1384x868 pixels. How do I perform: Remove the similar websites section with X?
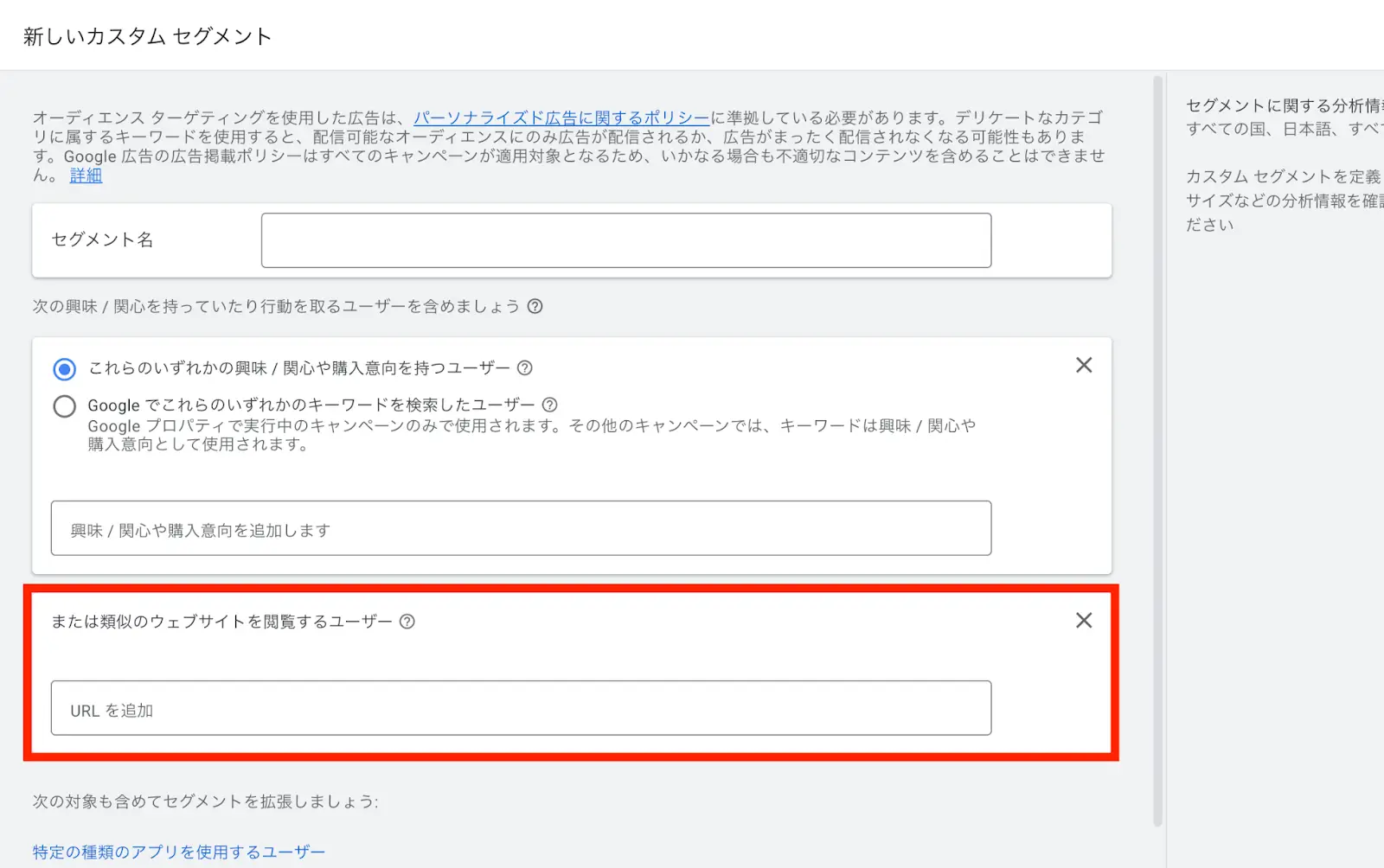click(x=1083, y=621)
